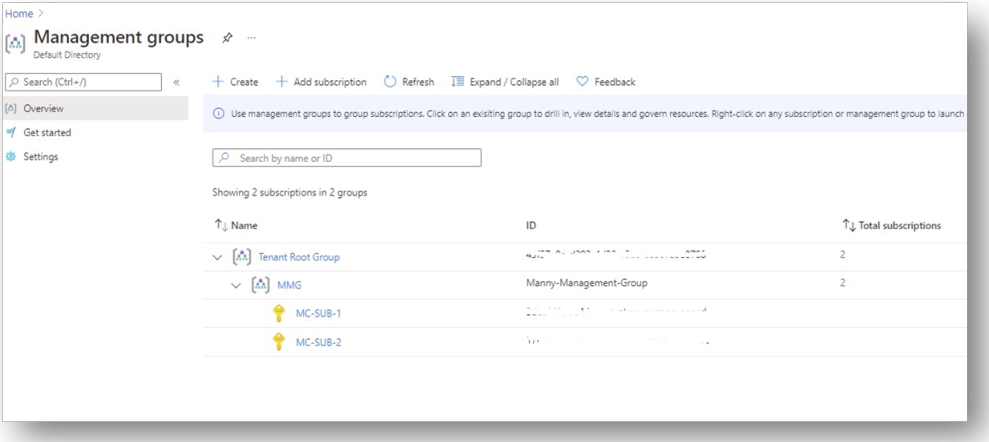Click MMG's total subscriptions count 2
The width and height of the screenshot is (989, 442).
(843, 283)
